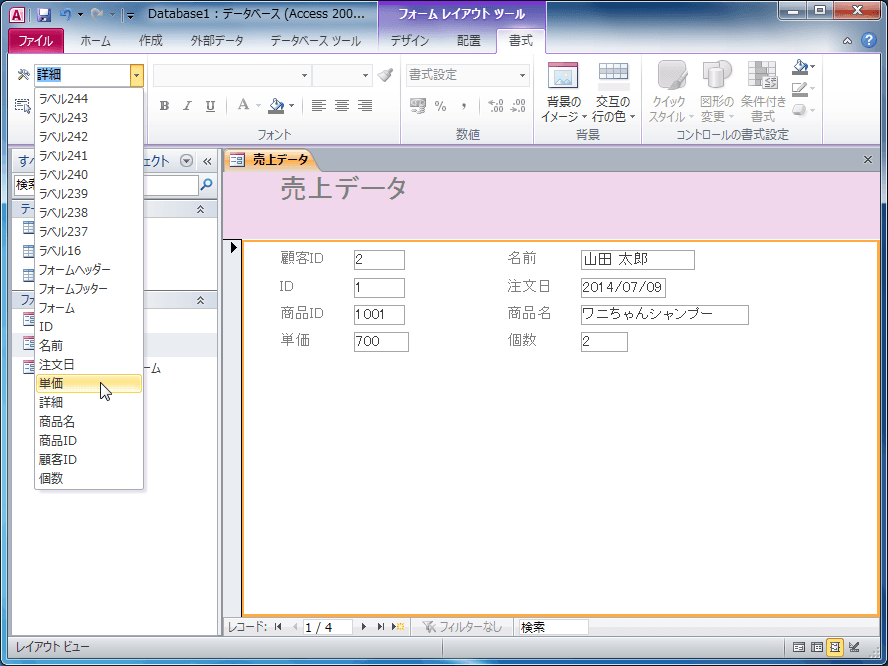Click 図形の変更 button

[x=717, y=92]
